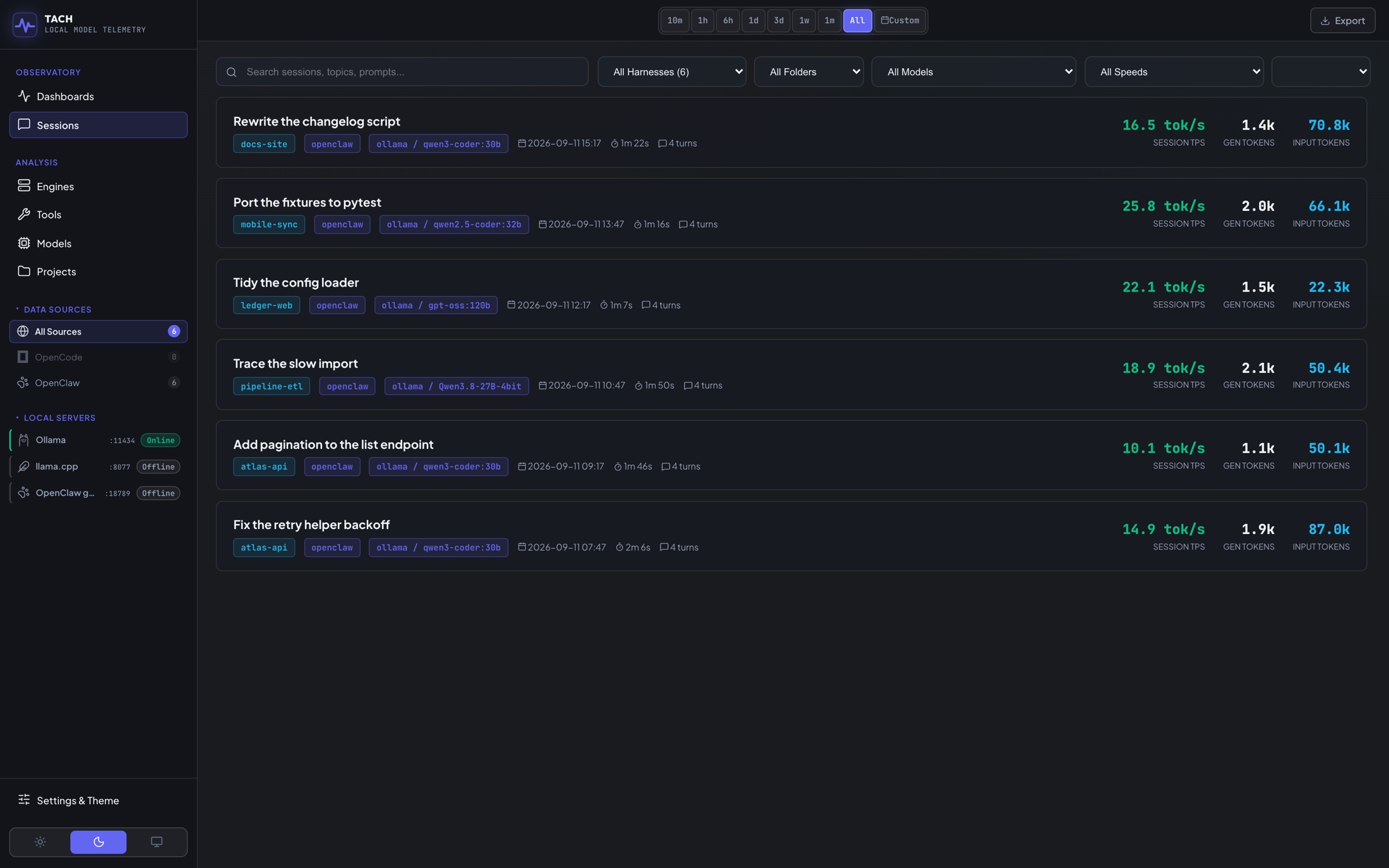The width and height of the screenshot is (1389, 868).
Task: Click the llama.cpp Offline status badge
Action: [158, 467]
